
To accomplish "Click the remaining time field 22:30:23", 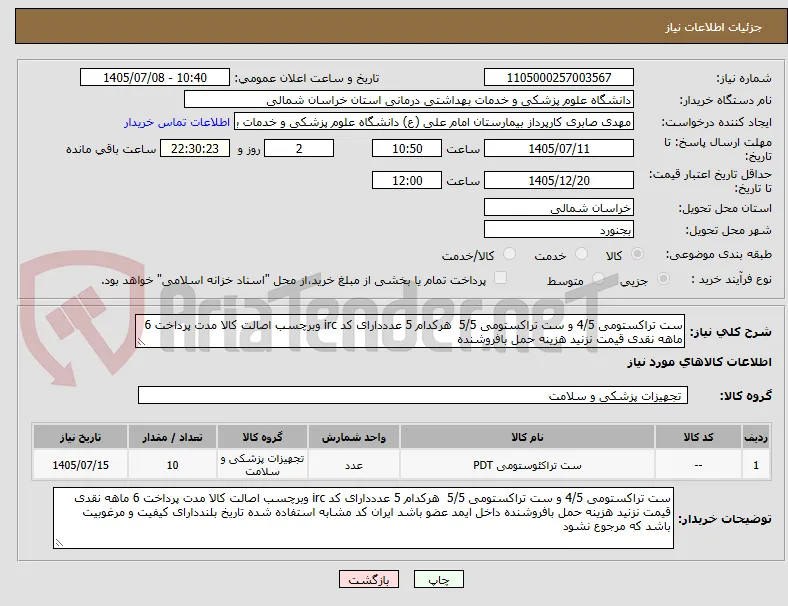I will (195, 148).
